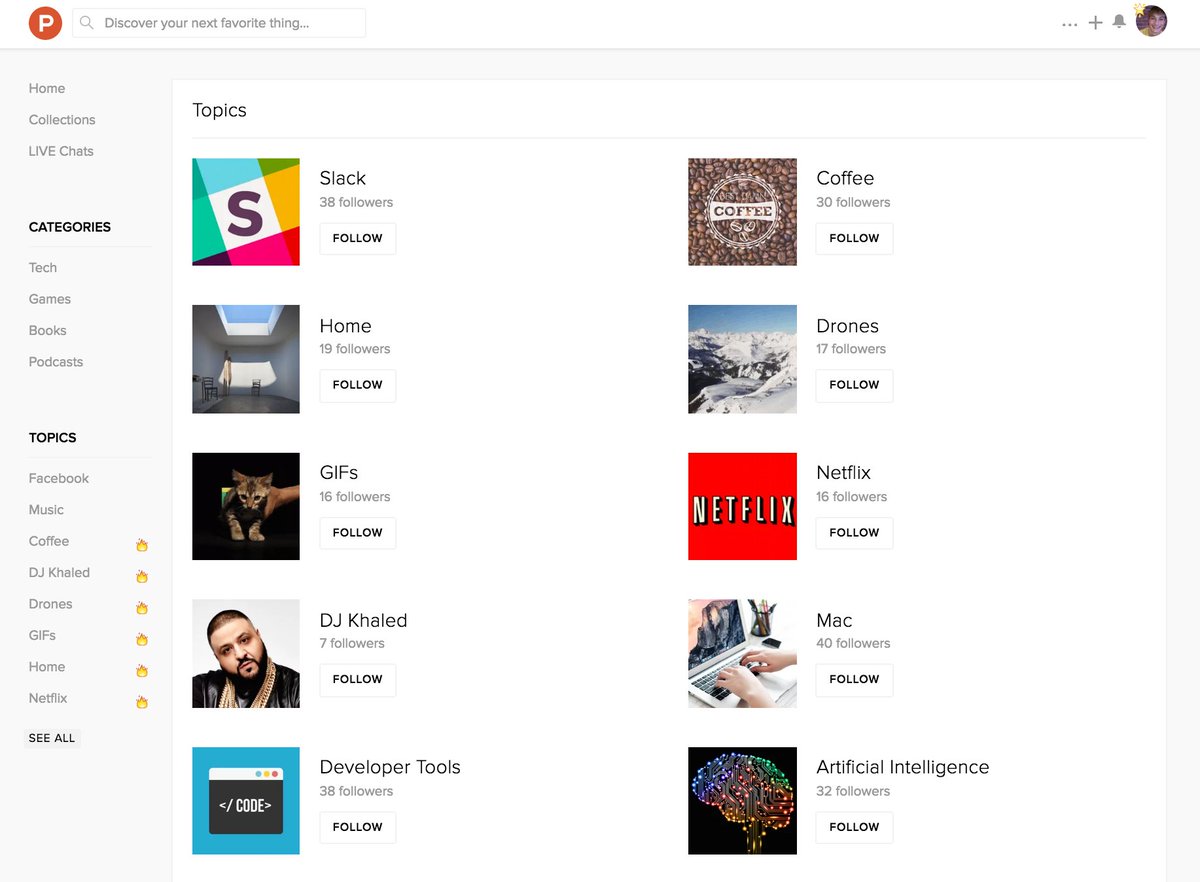Follow the Artificial Intelligence topic

tap(854, 827)
